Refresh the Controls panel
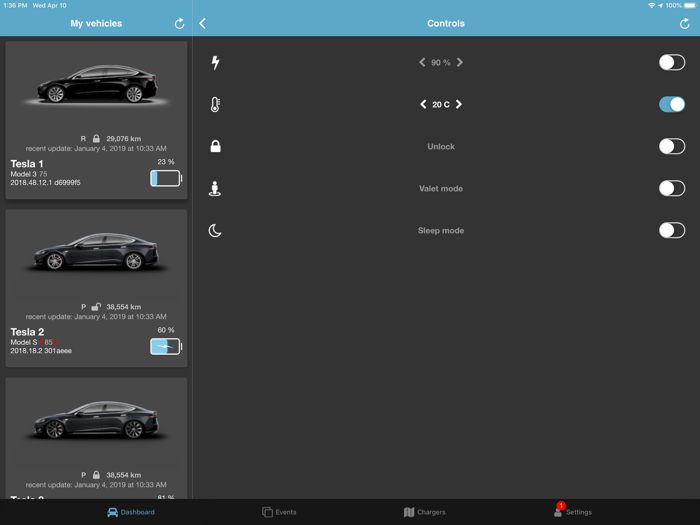700x525 pixels. 684,24
